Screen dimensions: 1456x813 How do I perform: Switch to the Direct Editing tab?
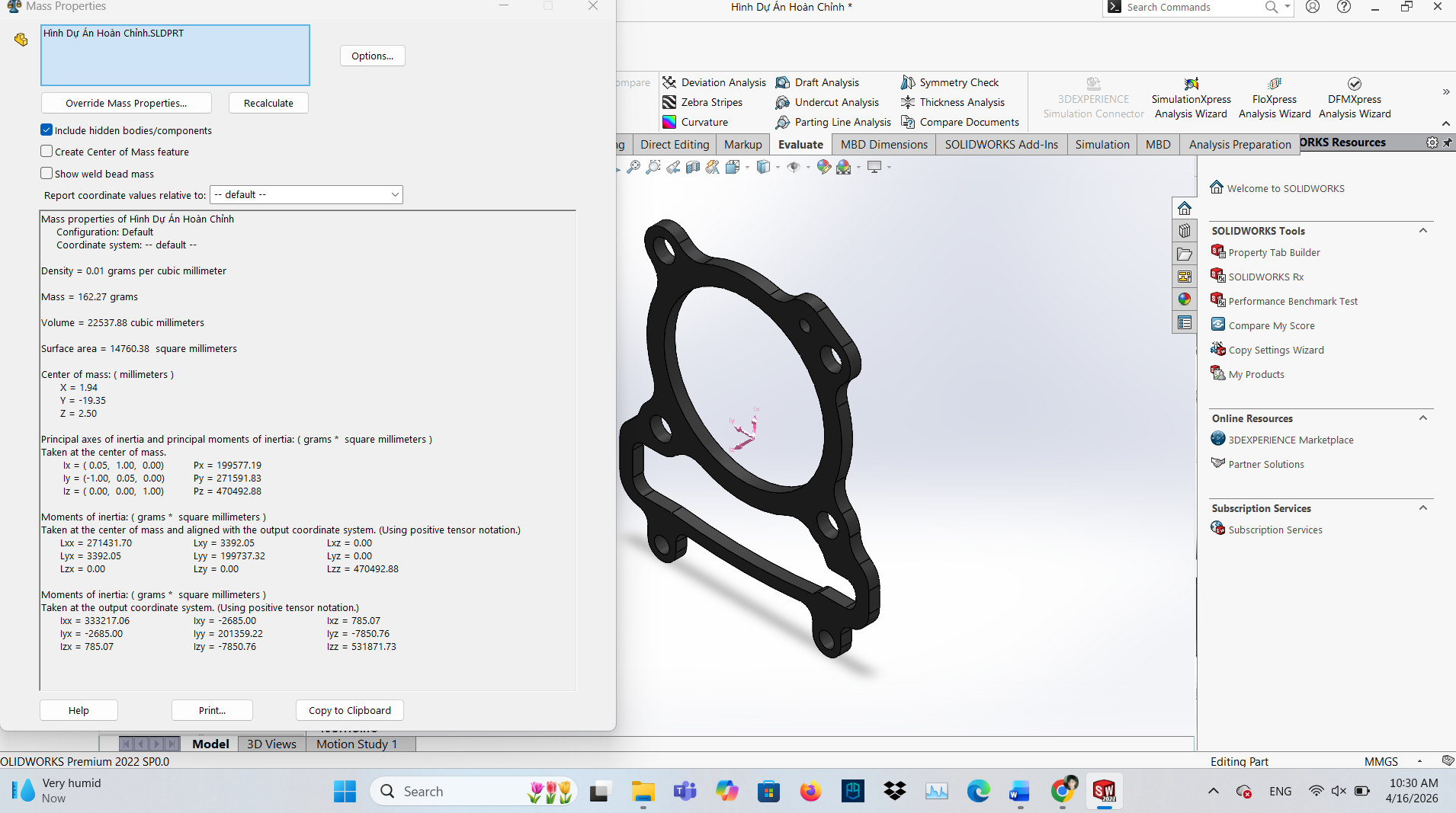click(x=675, y=145)
